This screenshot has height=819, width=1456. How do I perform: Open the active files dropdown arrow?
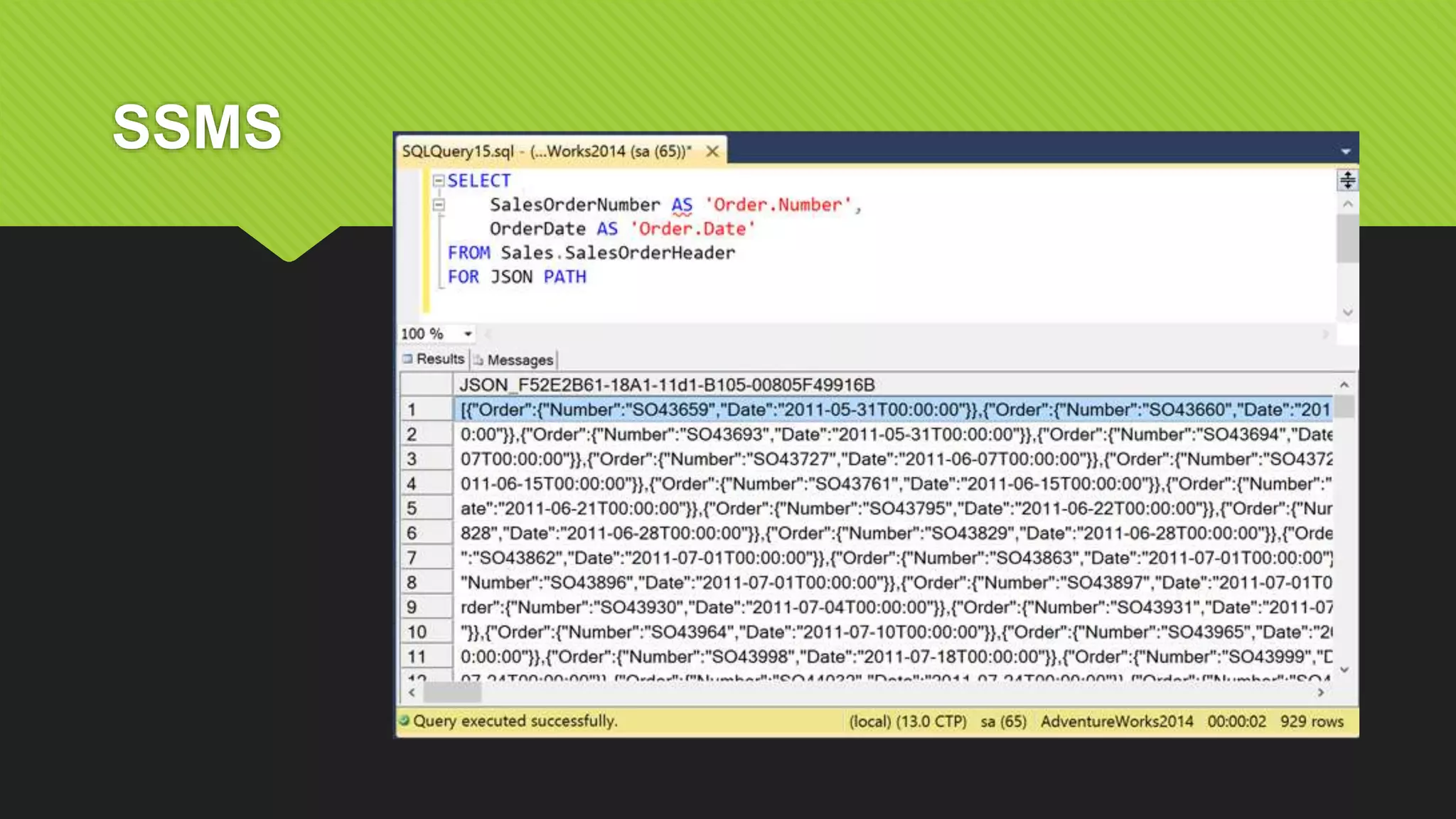point(1345,151)
